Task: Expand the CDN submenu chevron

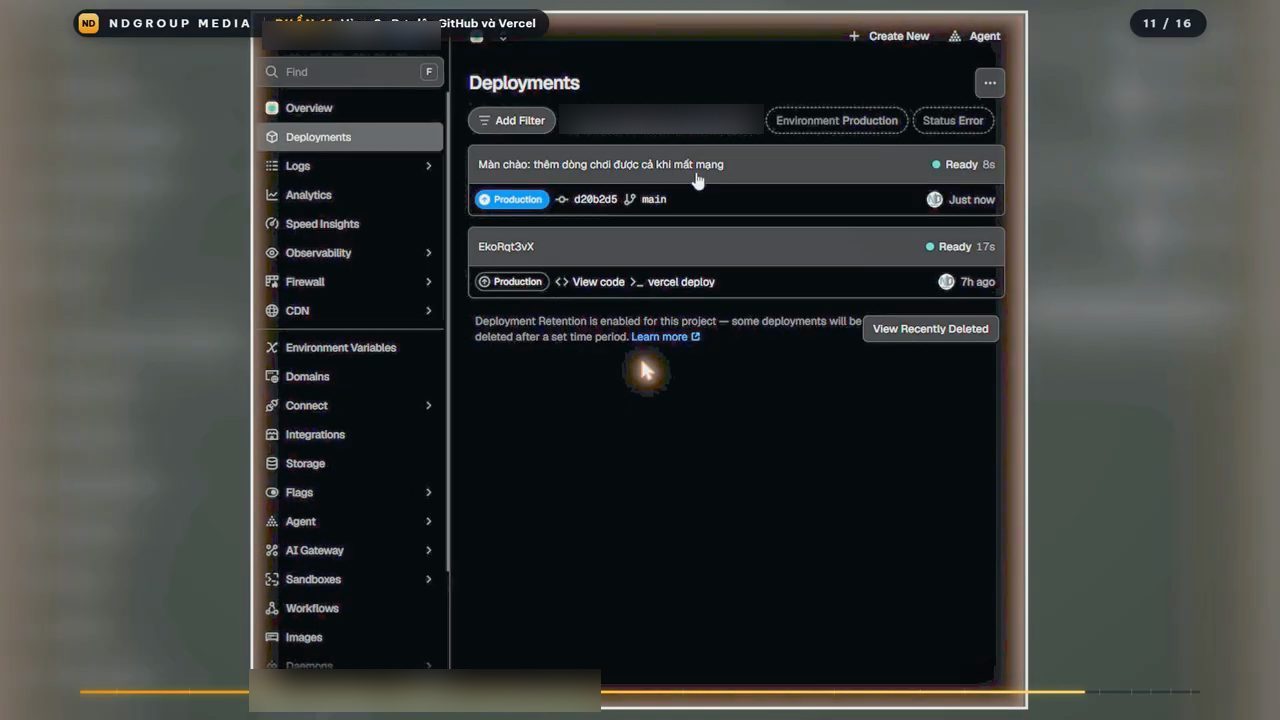Action: point(429,311)
